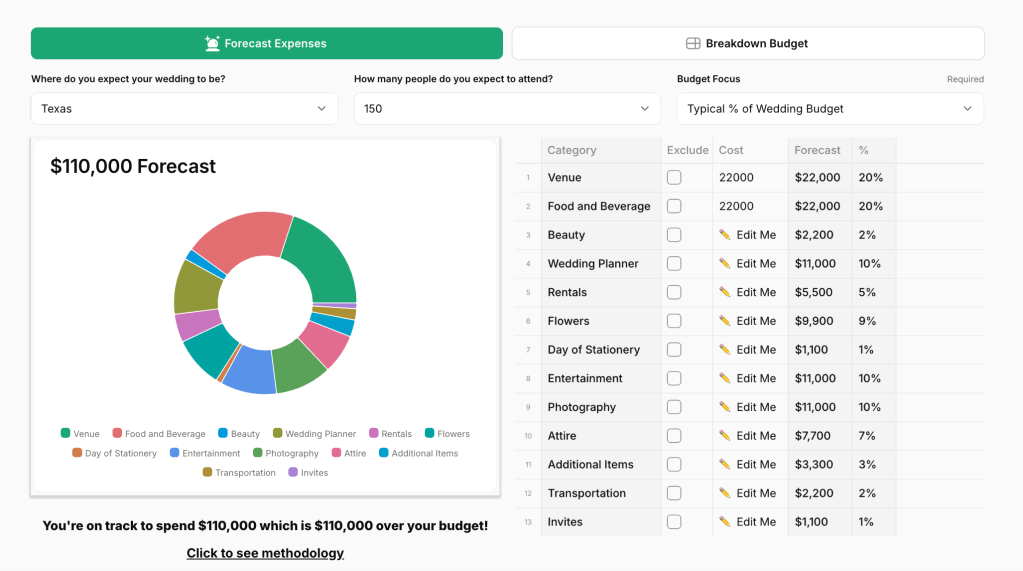Screen dimensions: 1023x571
Task: Click the pencil icon in Invites row
Action: (x=725, y=522)
